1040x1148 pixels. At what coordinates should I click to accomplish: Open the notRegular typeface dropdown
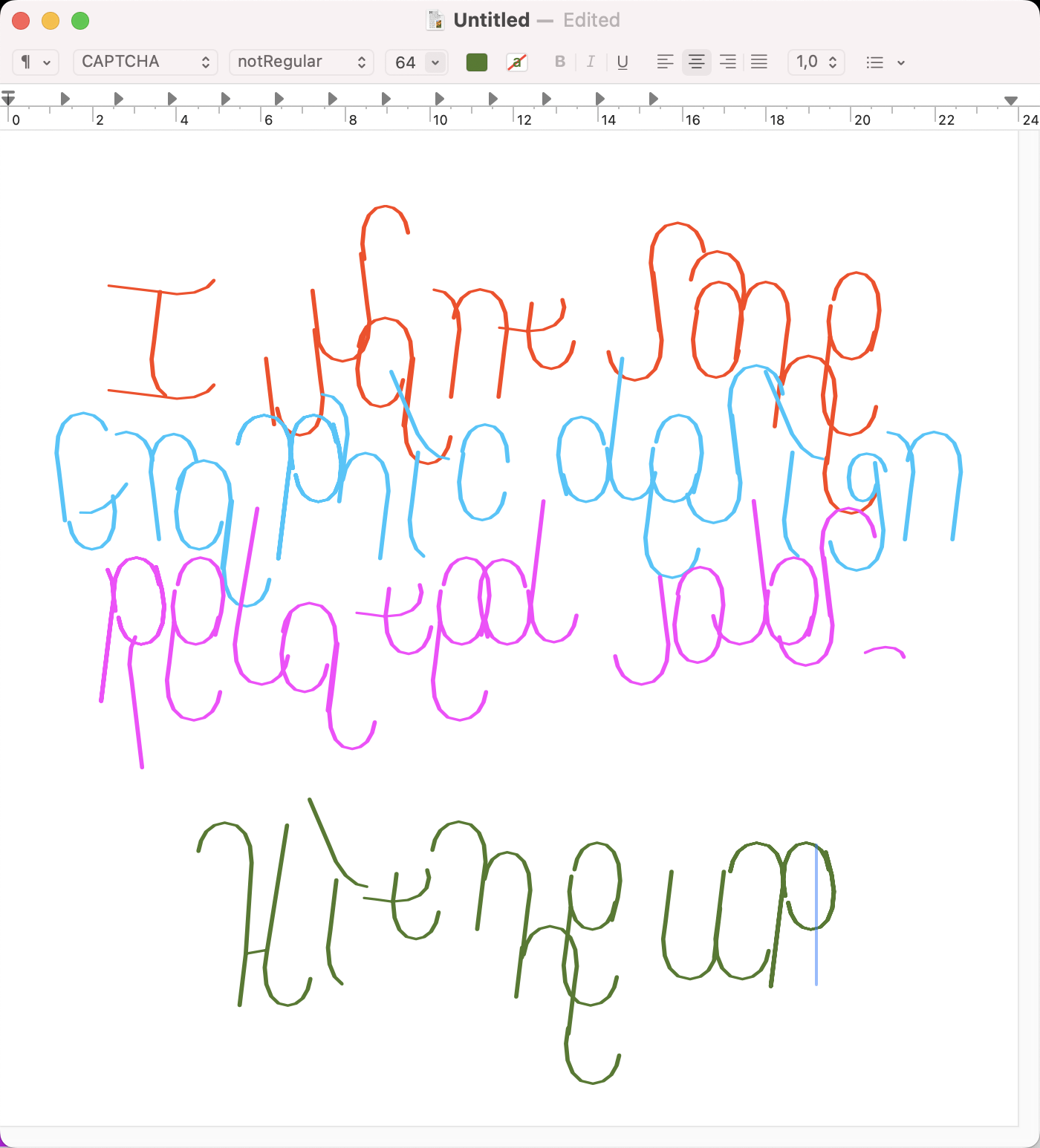pos(301,62)
